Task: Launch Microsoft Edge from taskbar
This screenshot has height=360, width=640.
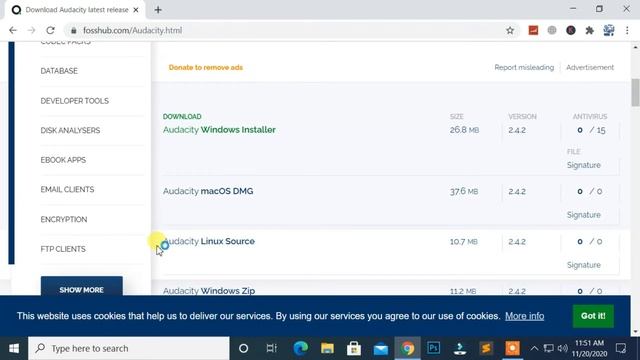Action: point(301,348)
